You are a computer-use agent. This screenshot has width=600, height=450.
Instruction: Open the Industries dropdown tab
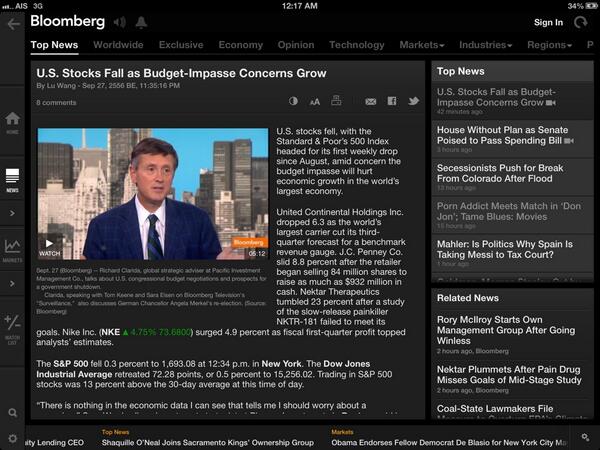pos(485,45)
